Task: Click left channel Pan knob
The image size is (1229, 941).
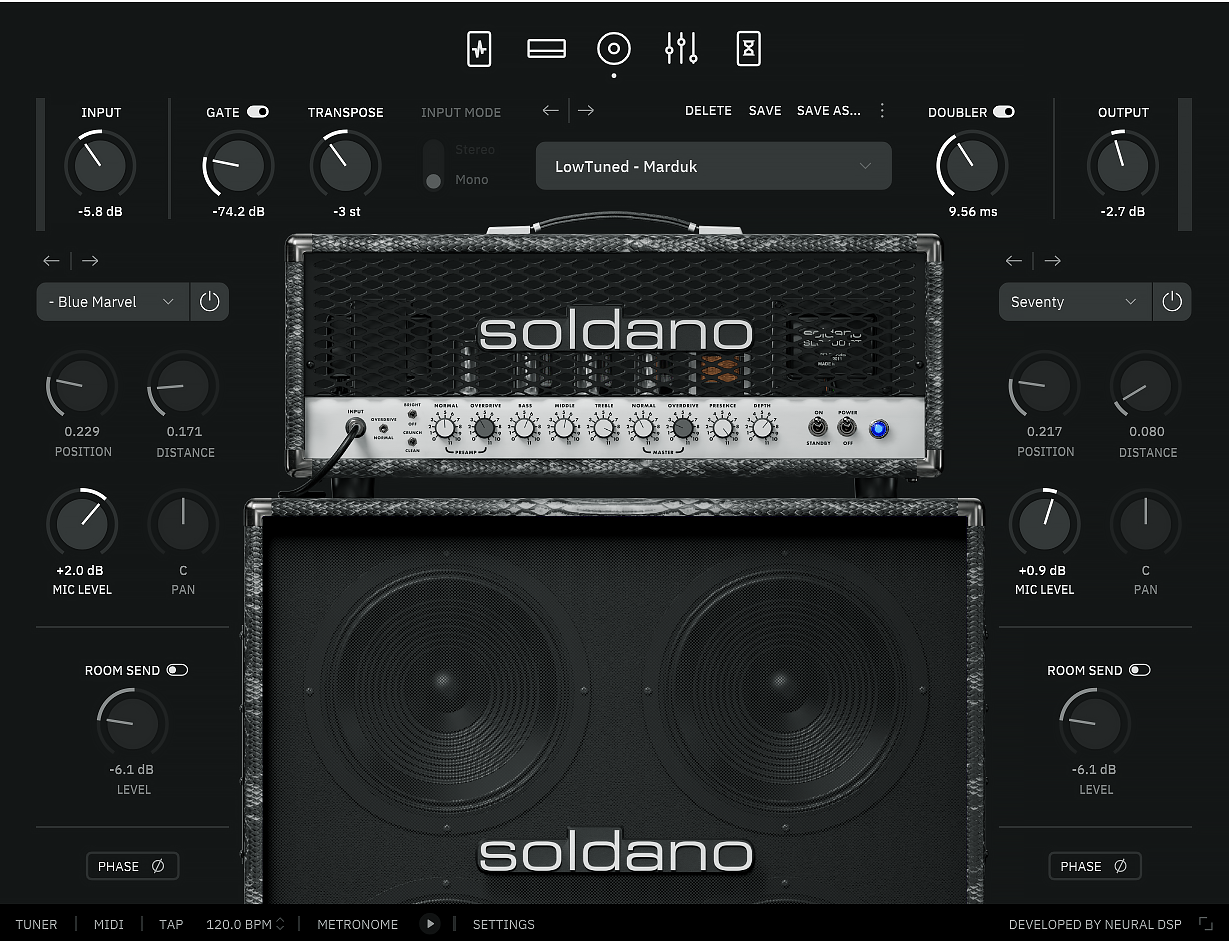Action: [x=184, y=524]
